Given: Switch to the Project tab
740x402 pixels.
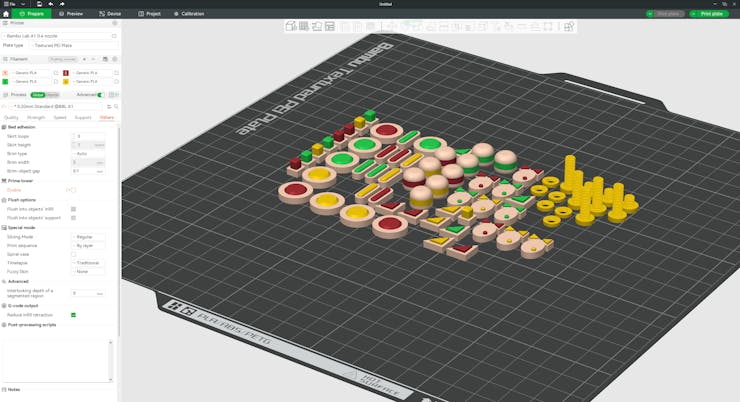Looking at the screenshot, I should (149, 14).
